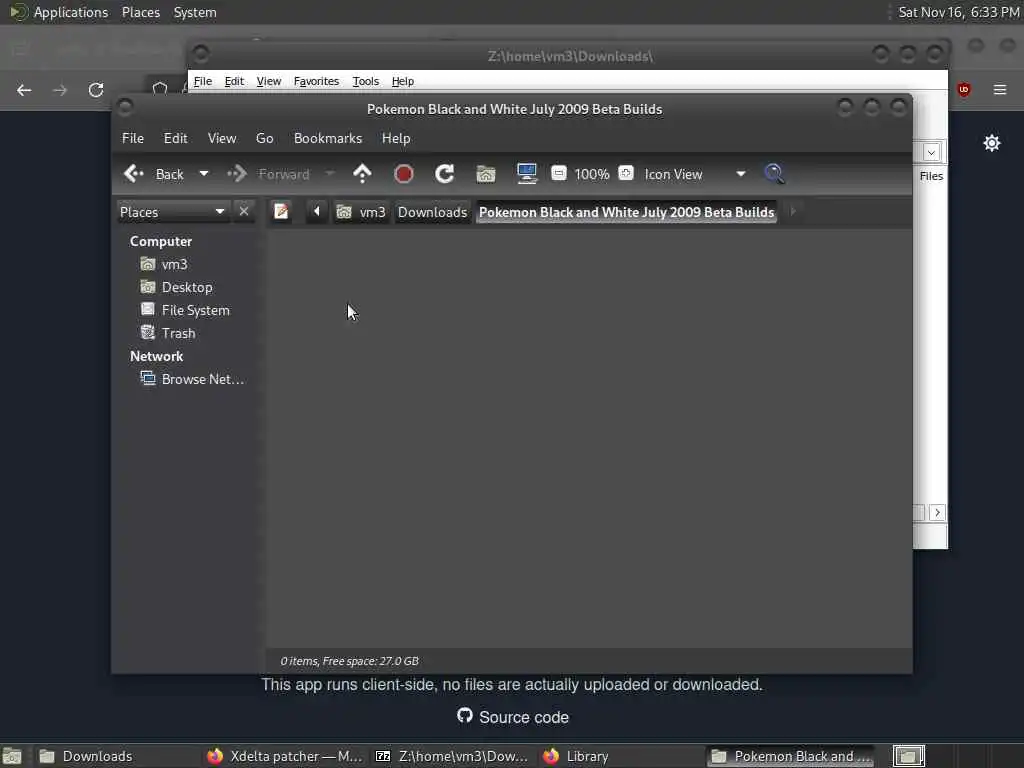The height and width of the screenshot is (768, 1024).
Task: Open the Go menu
Action: [264, 138]
